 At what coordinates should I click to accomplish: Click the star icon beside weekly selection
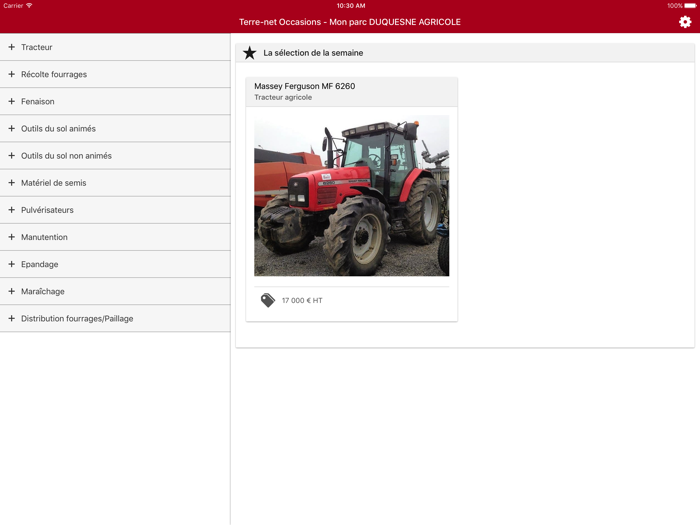click(250, 53)
